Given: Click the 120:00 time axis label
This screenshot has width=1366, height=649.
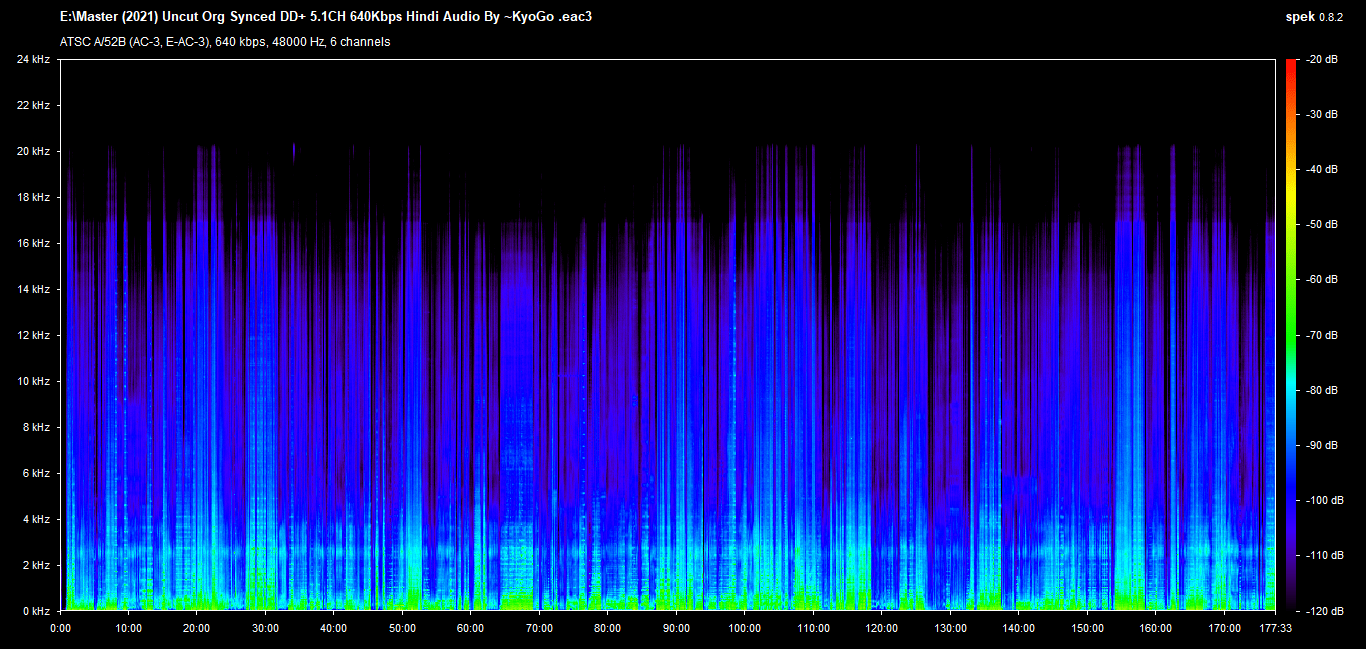Looking at the screenshot, I should (882, 629).
